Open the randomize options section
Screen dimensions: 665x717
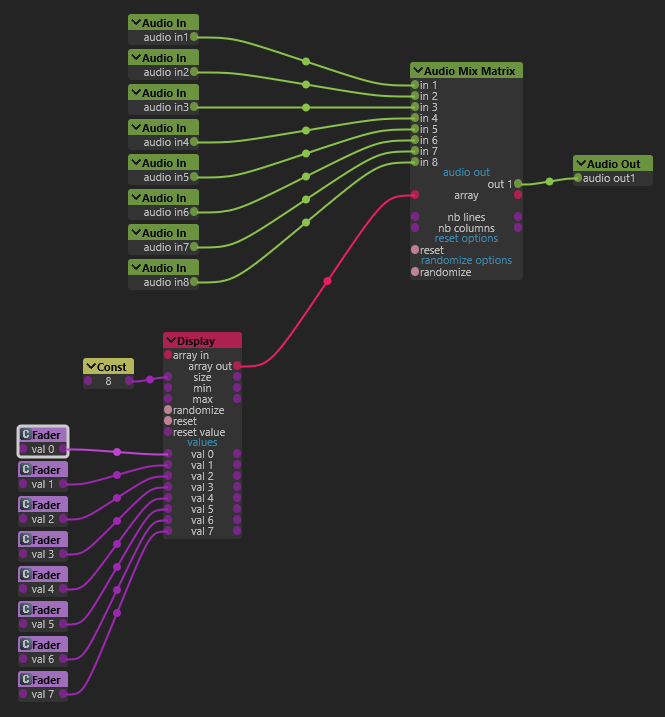466,260
